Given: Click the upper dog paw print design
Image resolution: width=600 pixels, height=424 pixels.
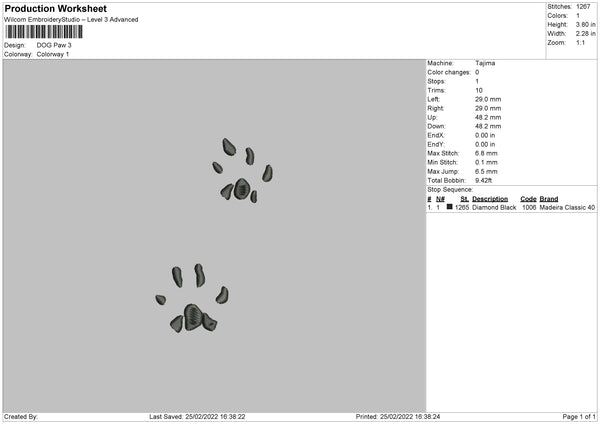Looking at the screenshot, I should [243, 170].
